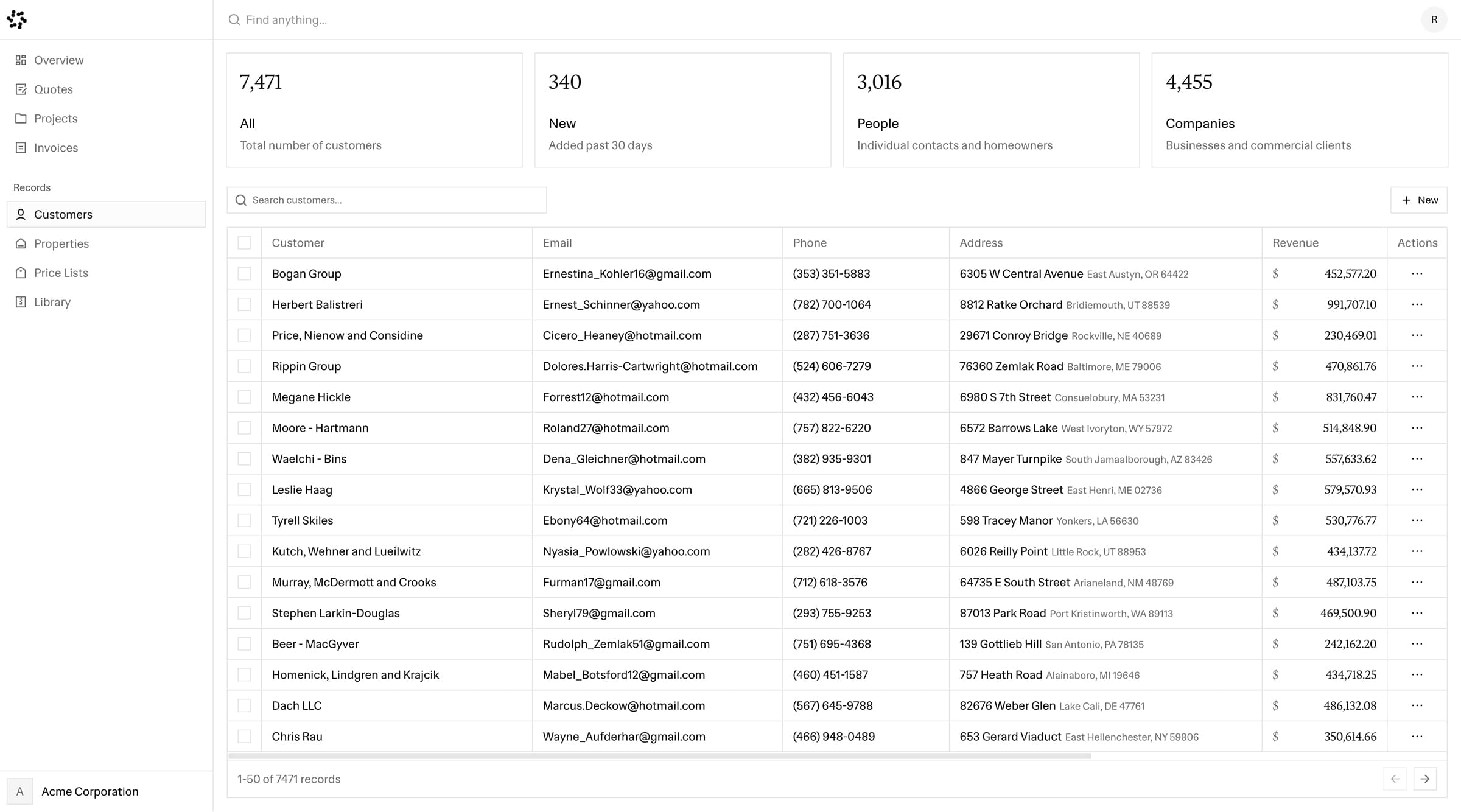Viewport: 1461px width, 812px height.
Task: Click the Customers person icon
Action: pos(21,214)
